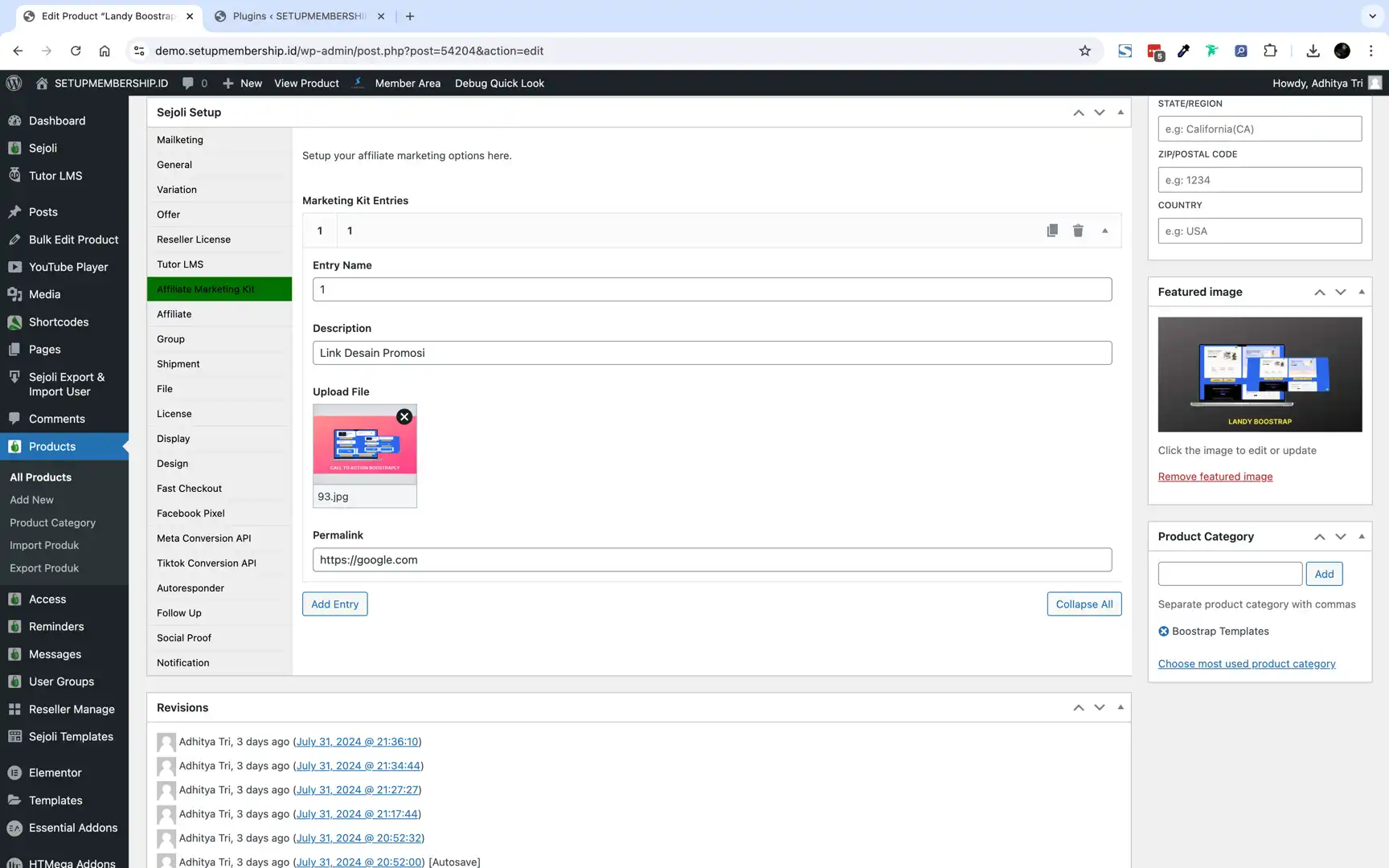This screenshot has height=868, width=1389.
Task: Collapse the Revisions panel
Action: click(x=1121, y=707)
